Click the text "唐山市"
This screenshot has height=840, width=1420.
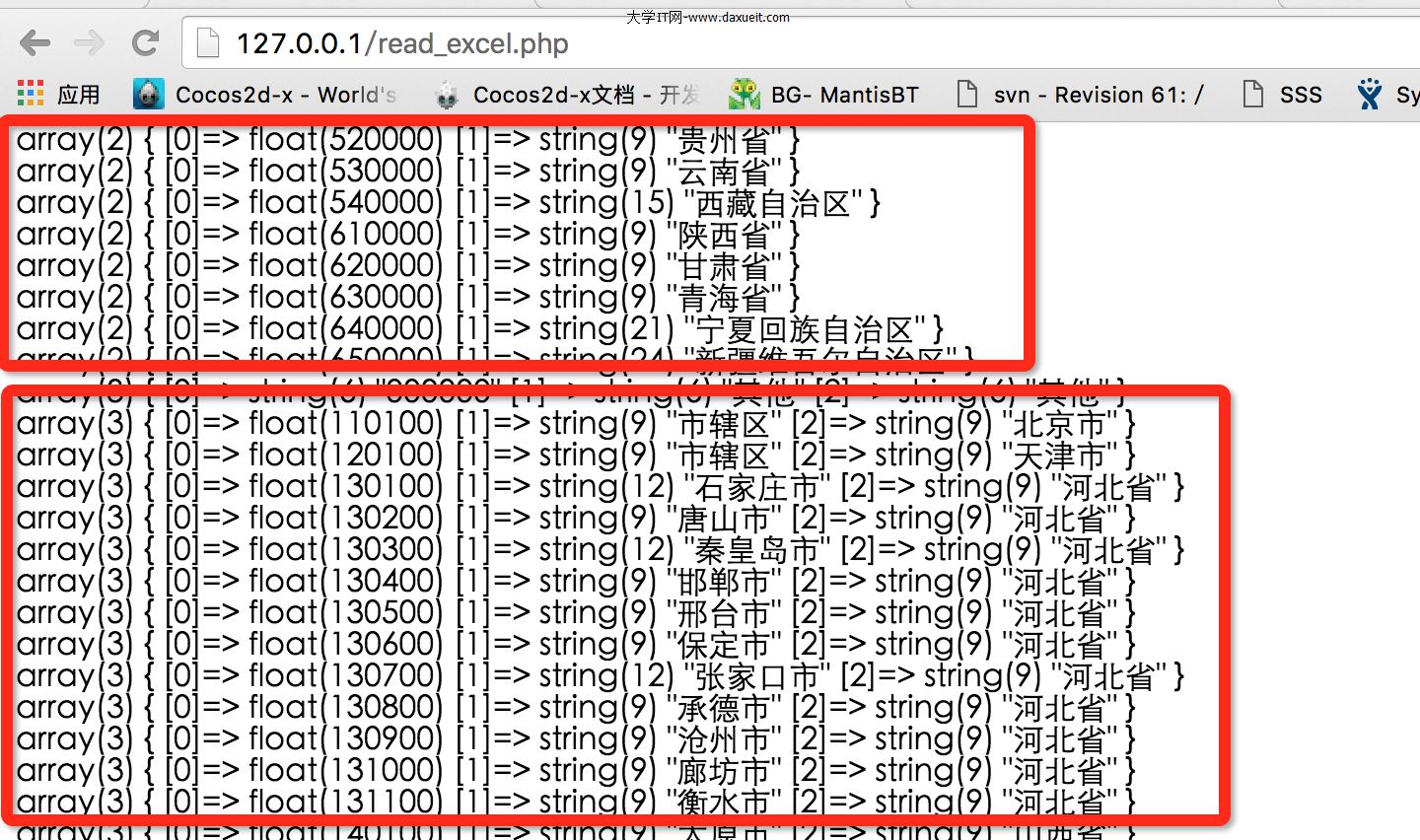click(723, 518)
